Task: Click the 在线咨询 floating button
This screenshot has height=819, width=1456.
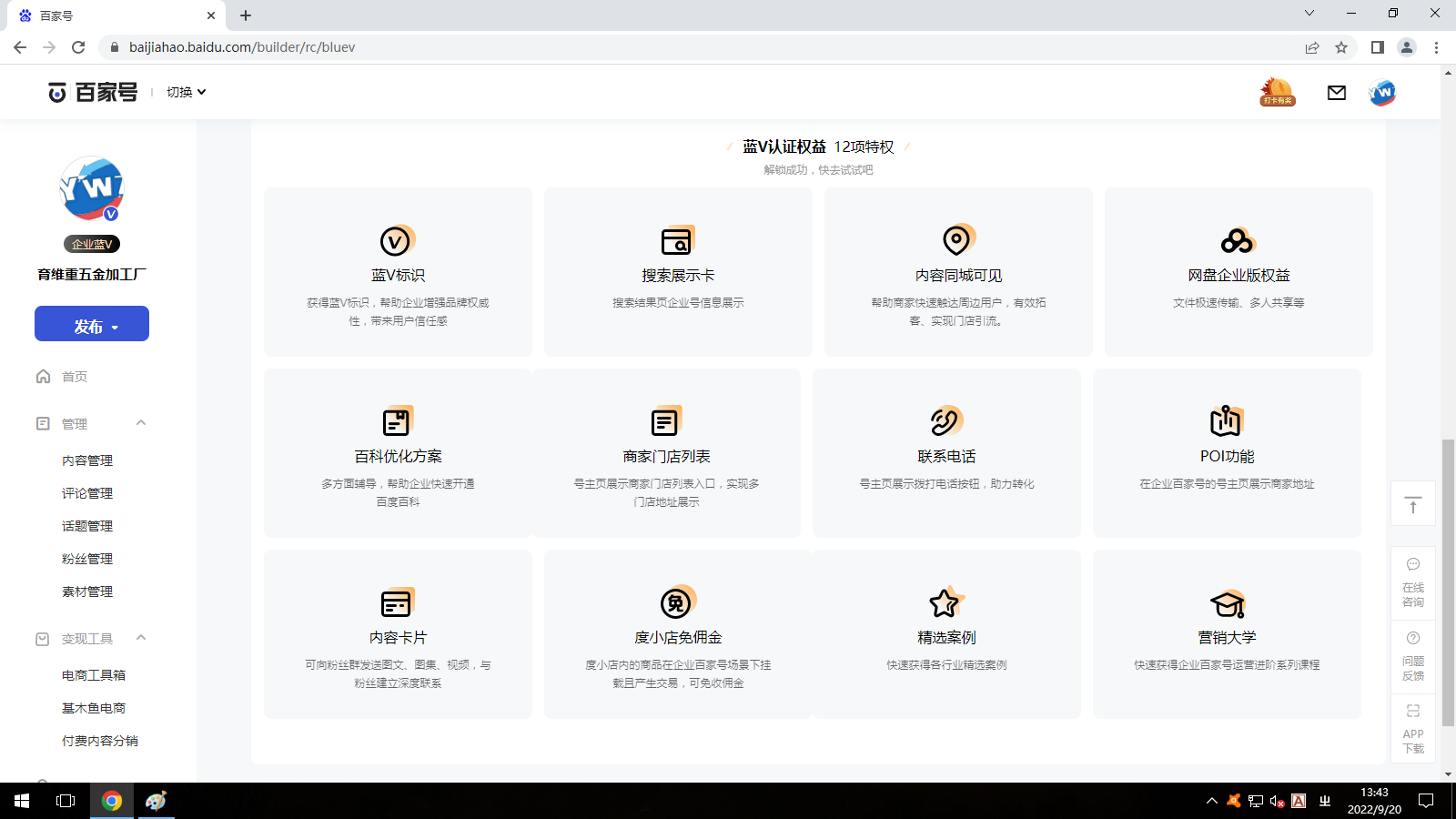Action: (1412, 582)
